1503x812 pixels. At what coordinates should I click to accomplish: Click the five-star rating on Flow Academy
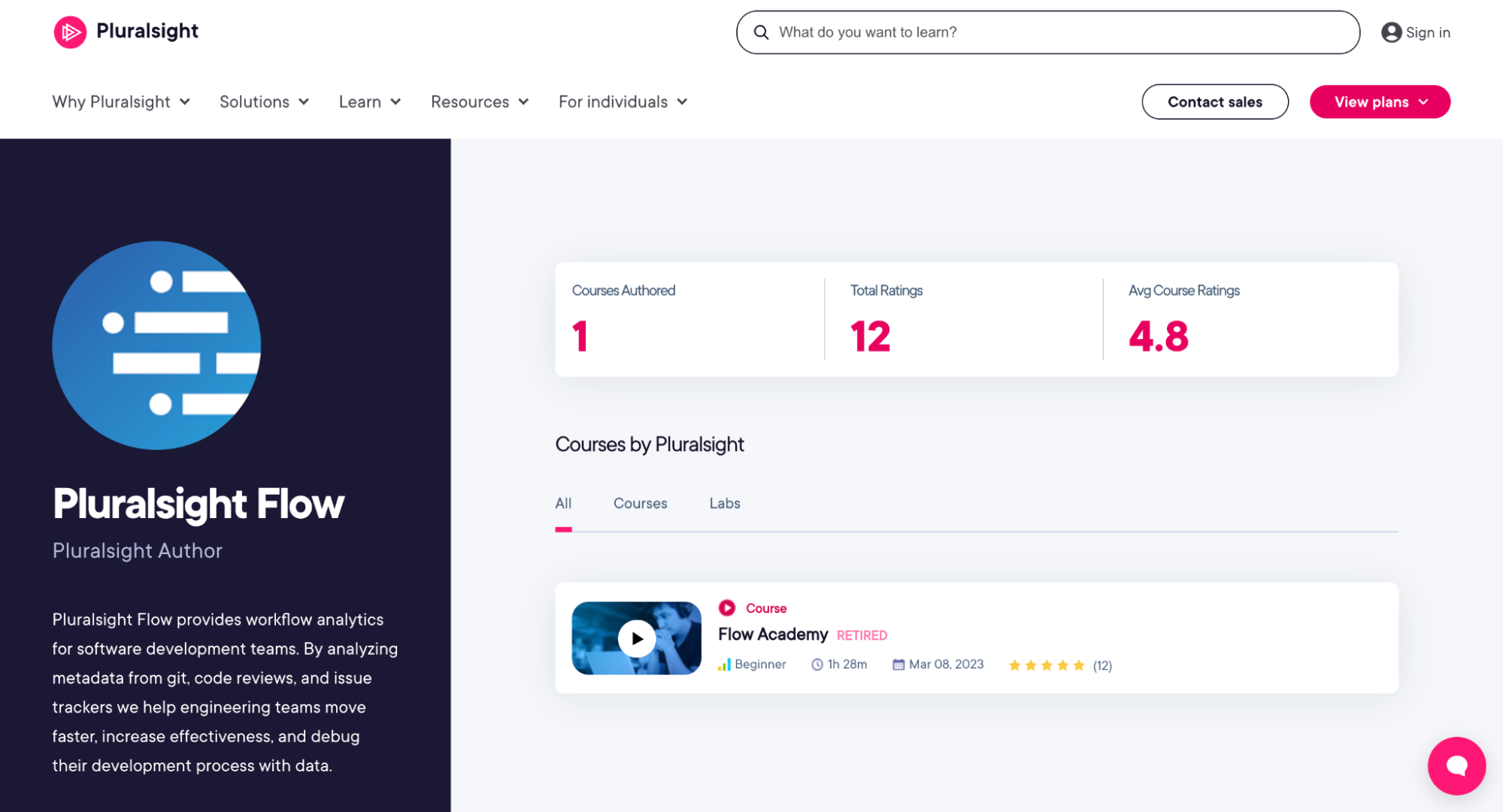point(1047,665)
